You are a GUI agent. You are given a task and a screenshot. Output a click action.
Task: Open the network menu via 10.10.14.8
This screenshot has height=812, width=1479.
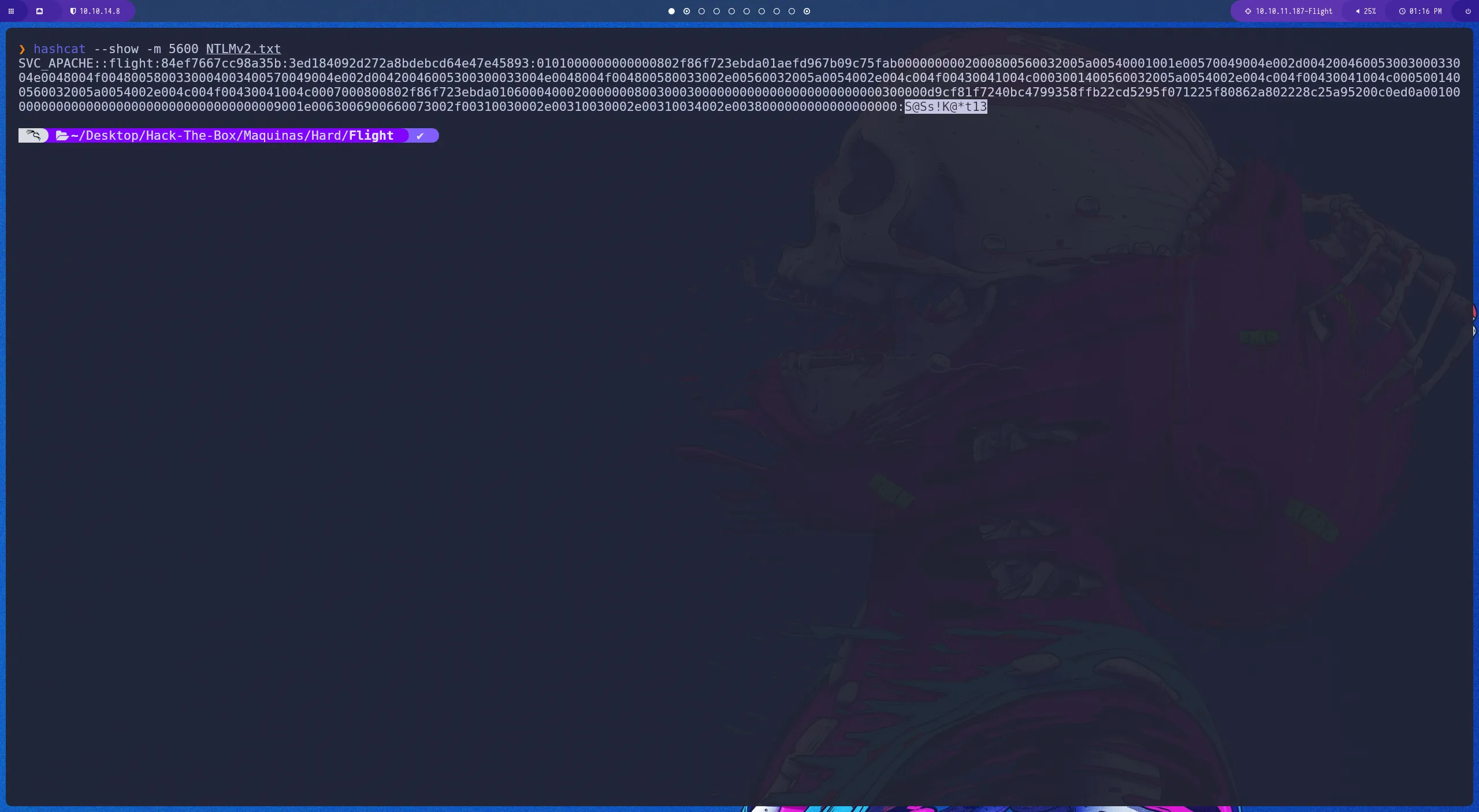[x=100, y=11]
